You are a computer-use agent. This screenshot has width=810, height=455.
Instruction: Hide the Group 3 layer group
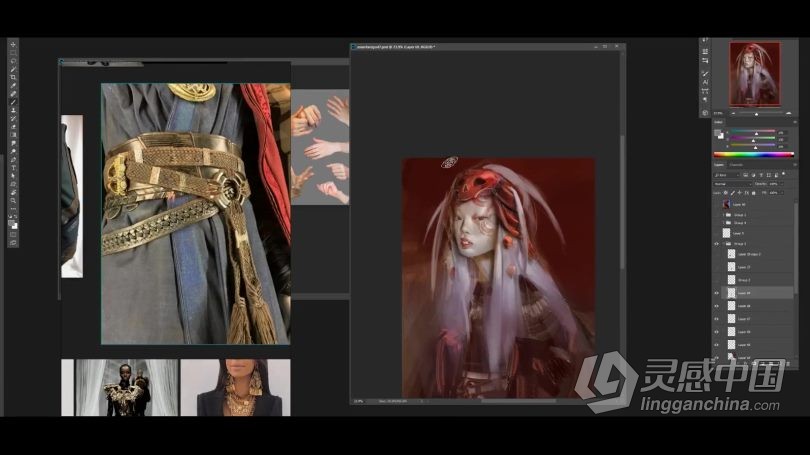point(716,244)
